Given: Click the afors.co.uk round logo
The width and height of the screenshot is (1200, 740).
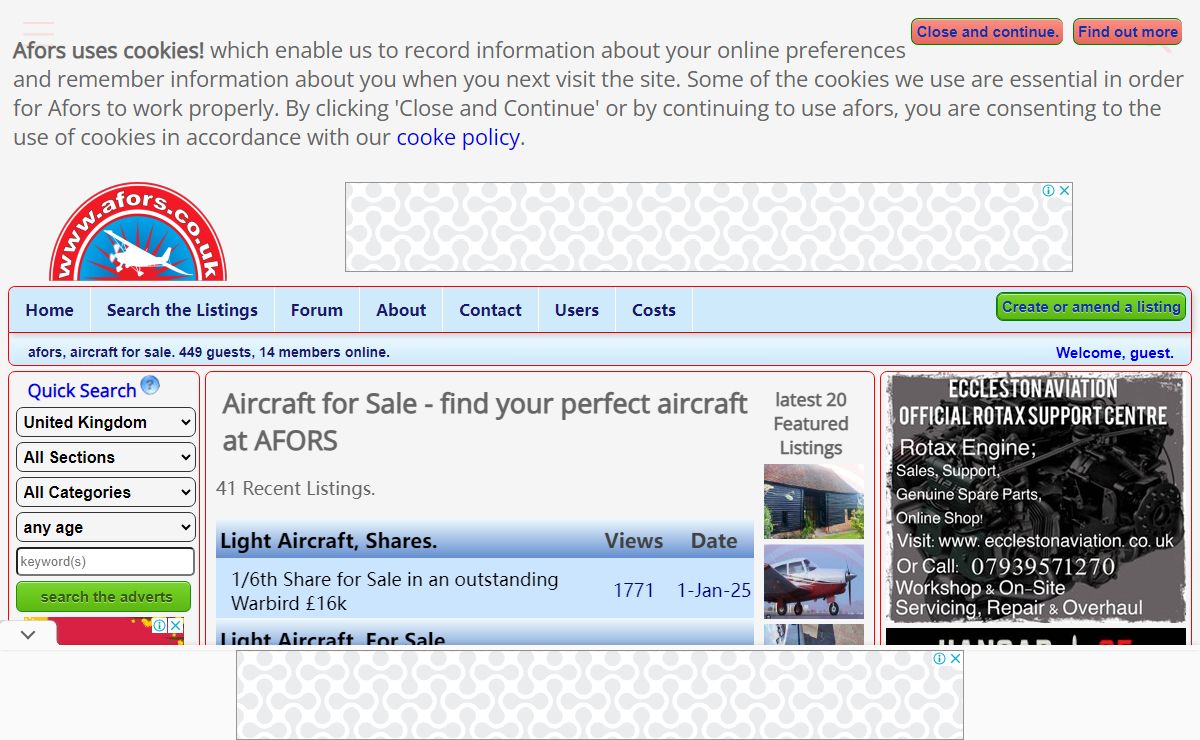Looking at the screenshot, I should tap(138, 233).
